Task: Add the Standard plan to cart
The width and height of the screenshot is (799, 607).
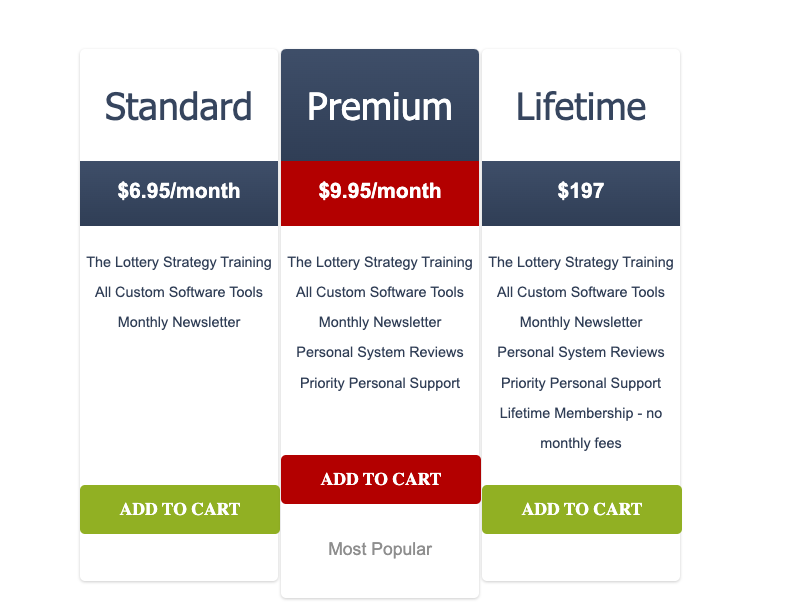Action: (x=180, y=509)
